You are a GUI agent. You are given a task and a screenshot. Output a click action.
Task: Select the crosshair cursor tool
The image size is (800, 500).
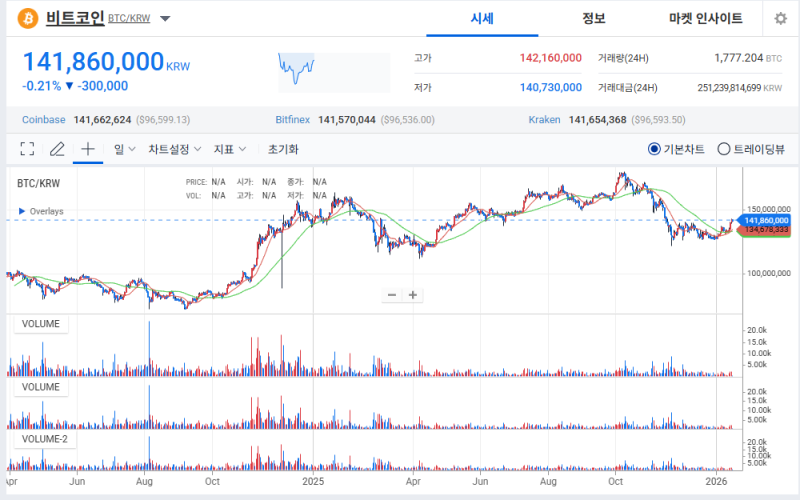[88, 149]
